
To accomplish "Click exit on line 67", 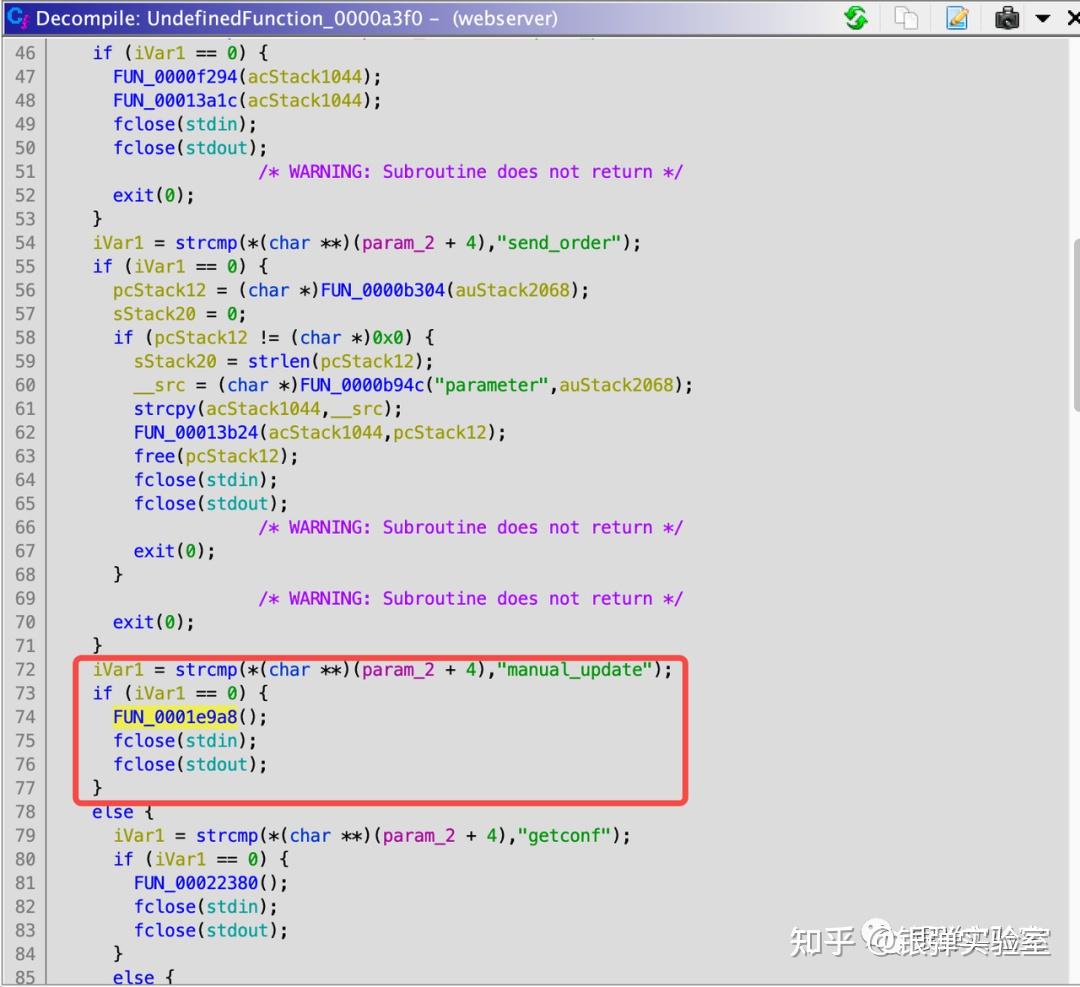I will 154,551.
